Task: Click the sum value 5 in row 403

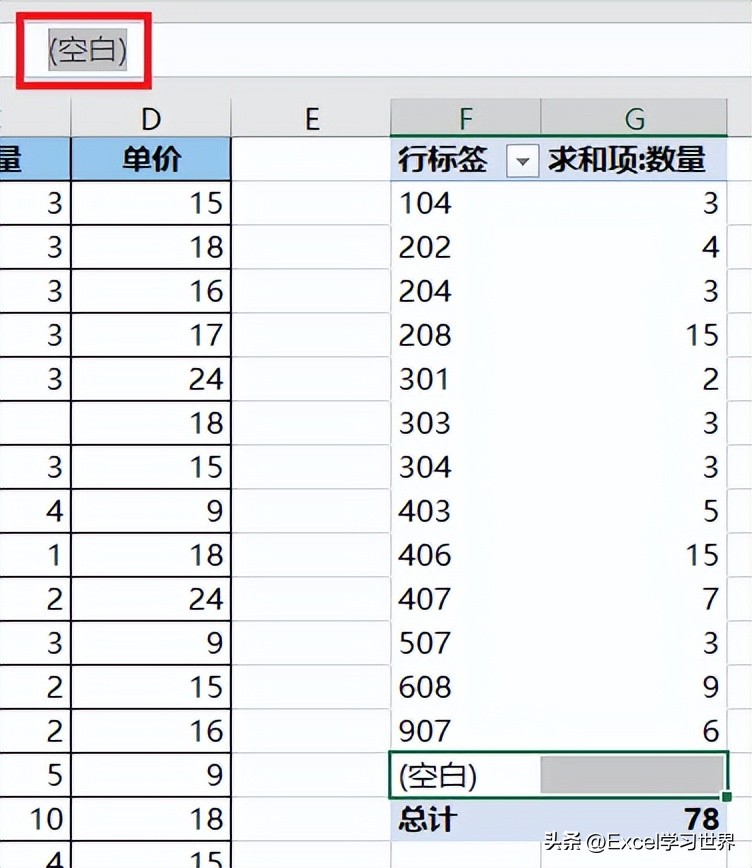Action: point(710,511)
